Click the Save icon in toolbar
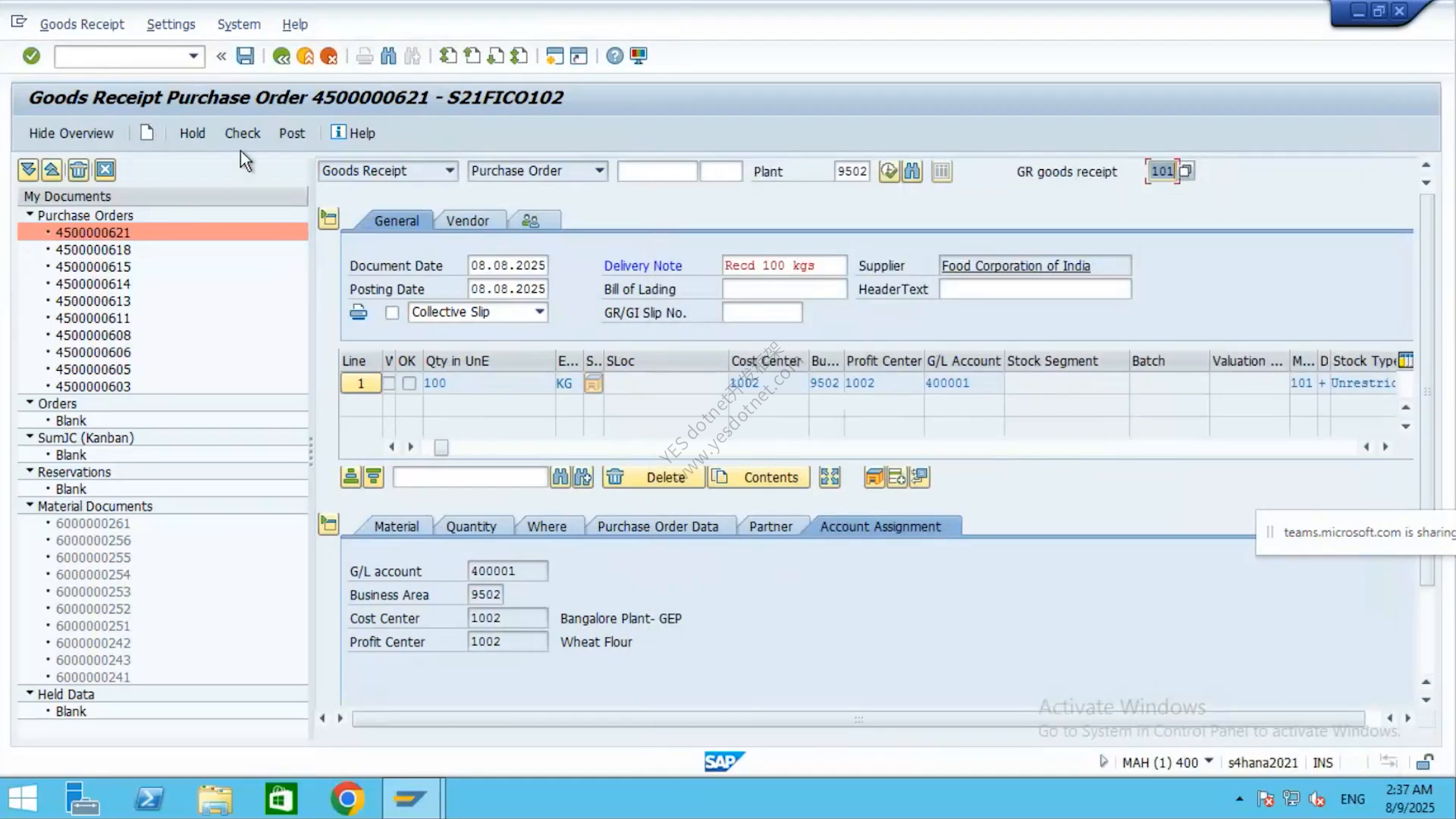The width and height of the screenshot is (1456, 819). point(245,56)
